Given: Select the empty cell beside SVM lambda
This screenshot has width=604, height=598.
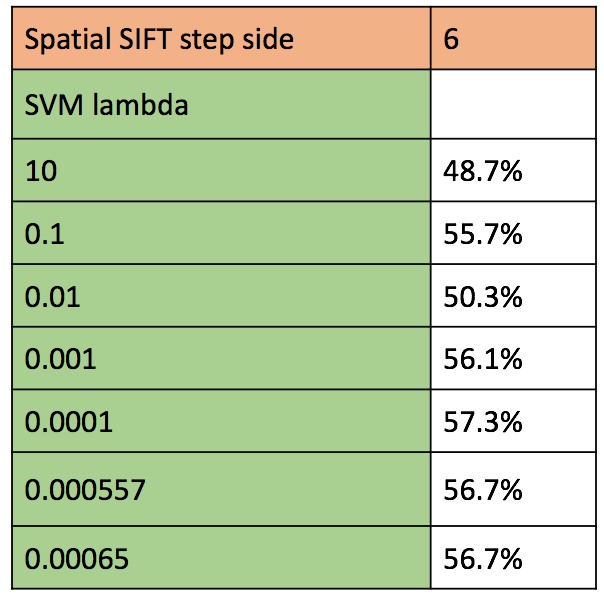Looking at the screenshot, I should point(514,104).
